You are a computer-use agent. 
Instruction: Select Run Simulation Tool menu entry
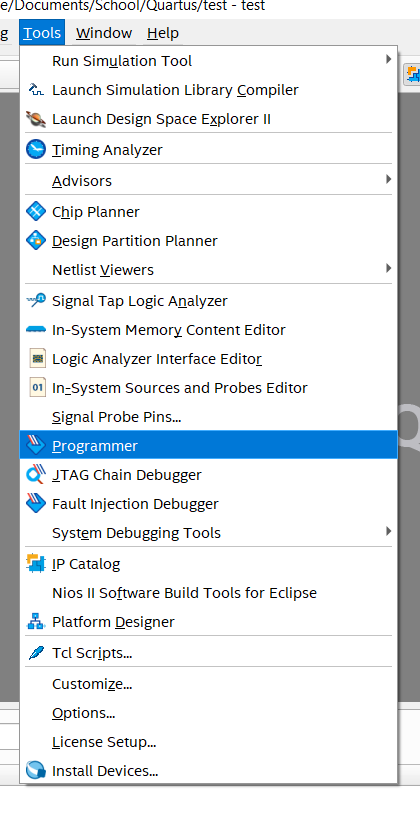tap(208, 61)
